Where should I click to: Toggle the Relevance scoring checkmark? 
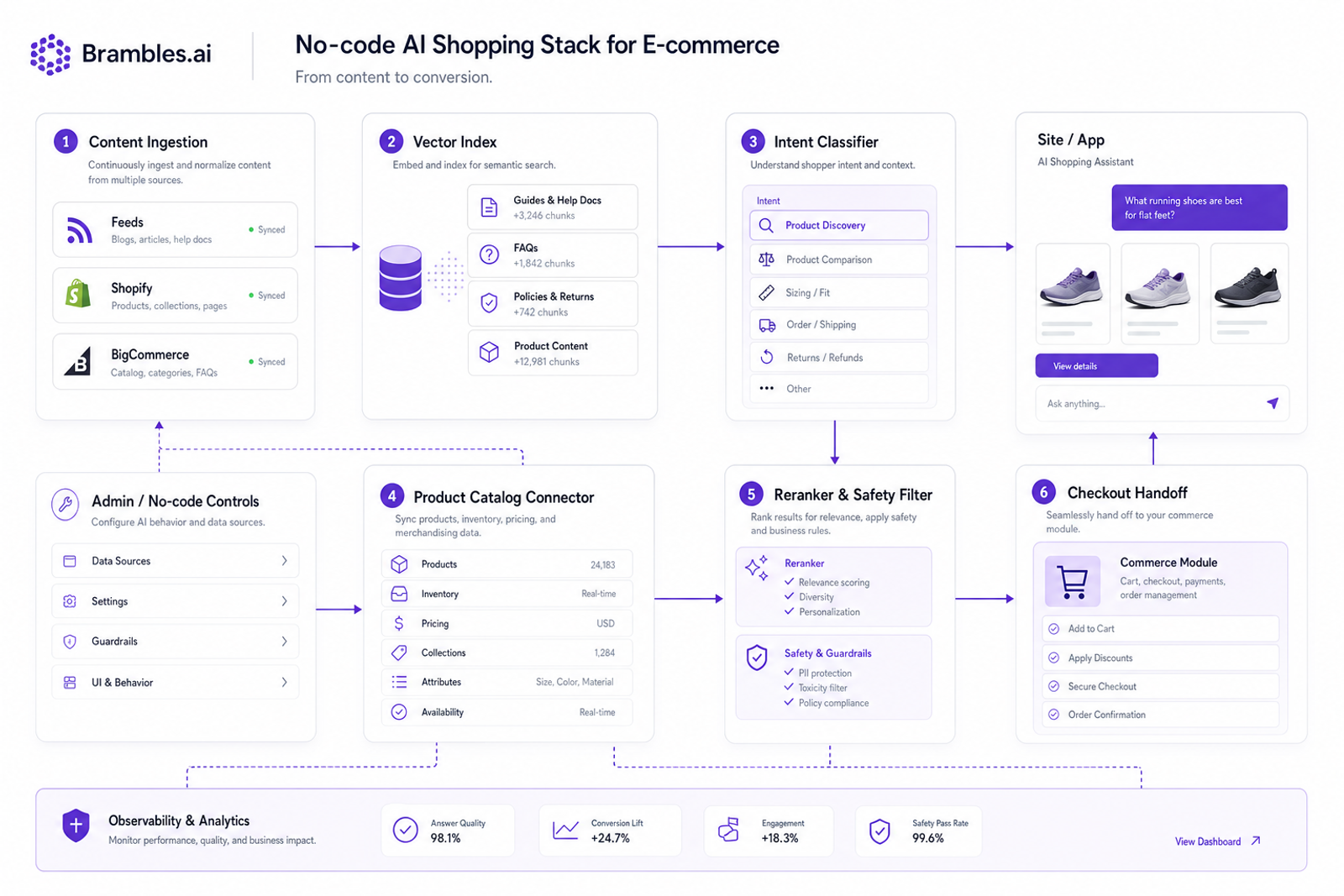pos(789,581)
